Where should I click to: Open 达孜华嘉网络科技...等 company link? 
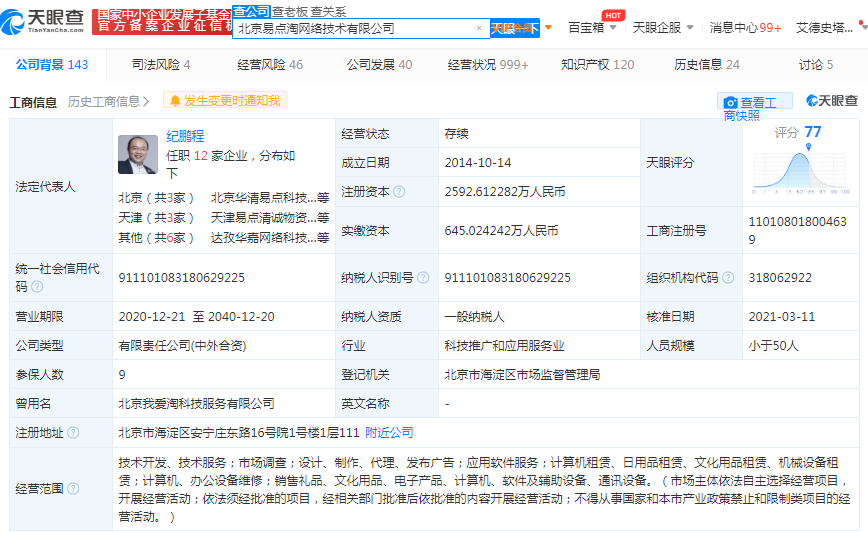point(270,237)
